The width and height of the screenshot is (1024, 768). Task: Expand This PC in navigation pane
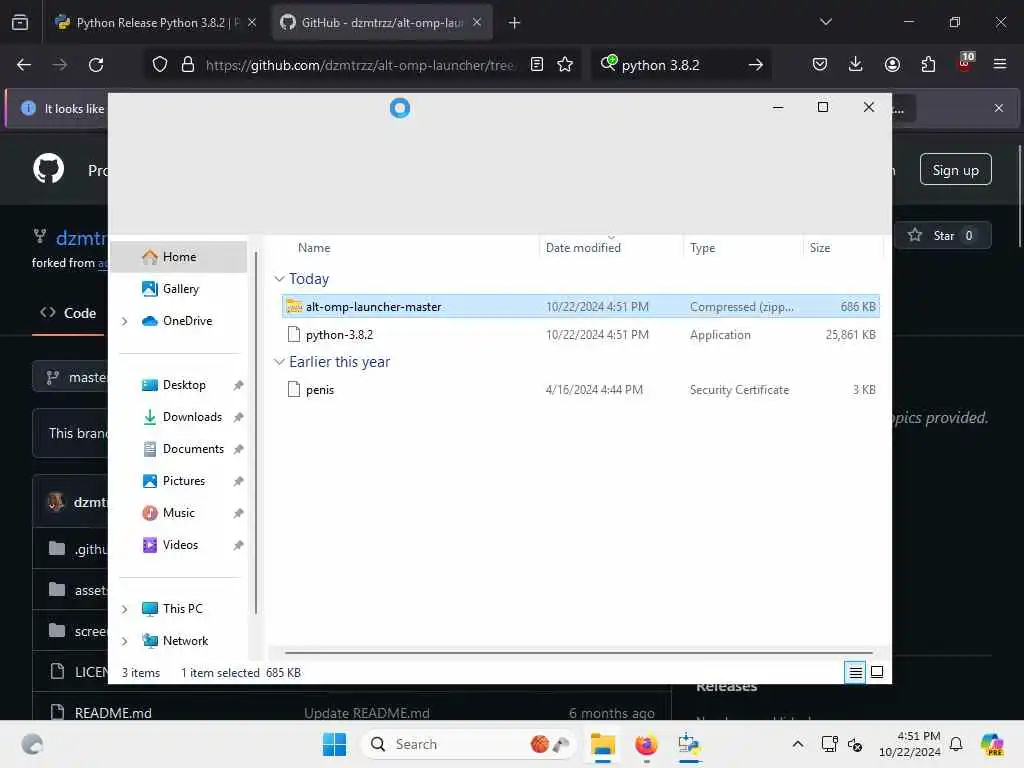point(124,609)
